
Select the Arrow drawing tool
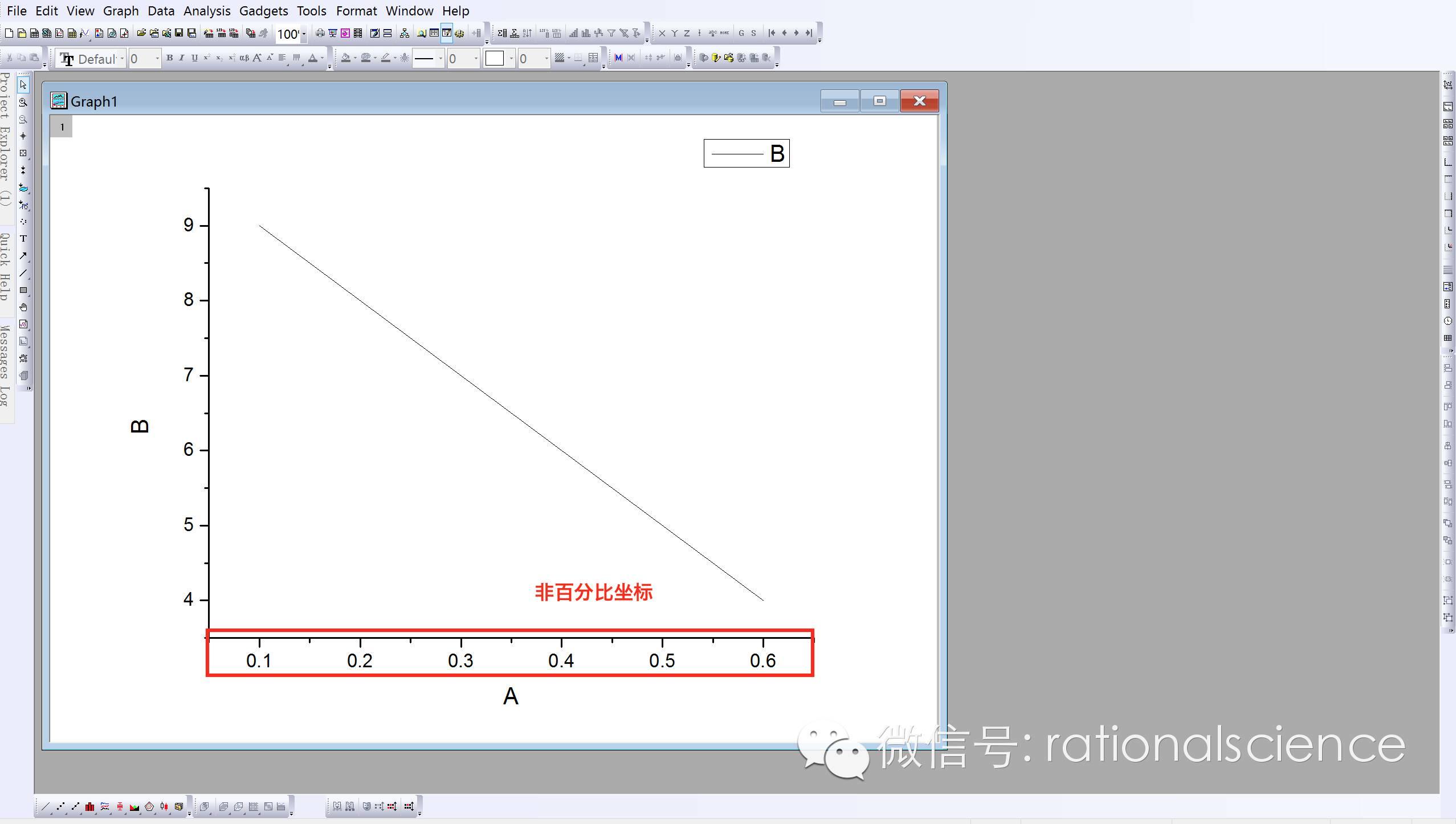point(23,256)
